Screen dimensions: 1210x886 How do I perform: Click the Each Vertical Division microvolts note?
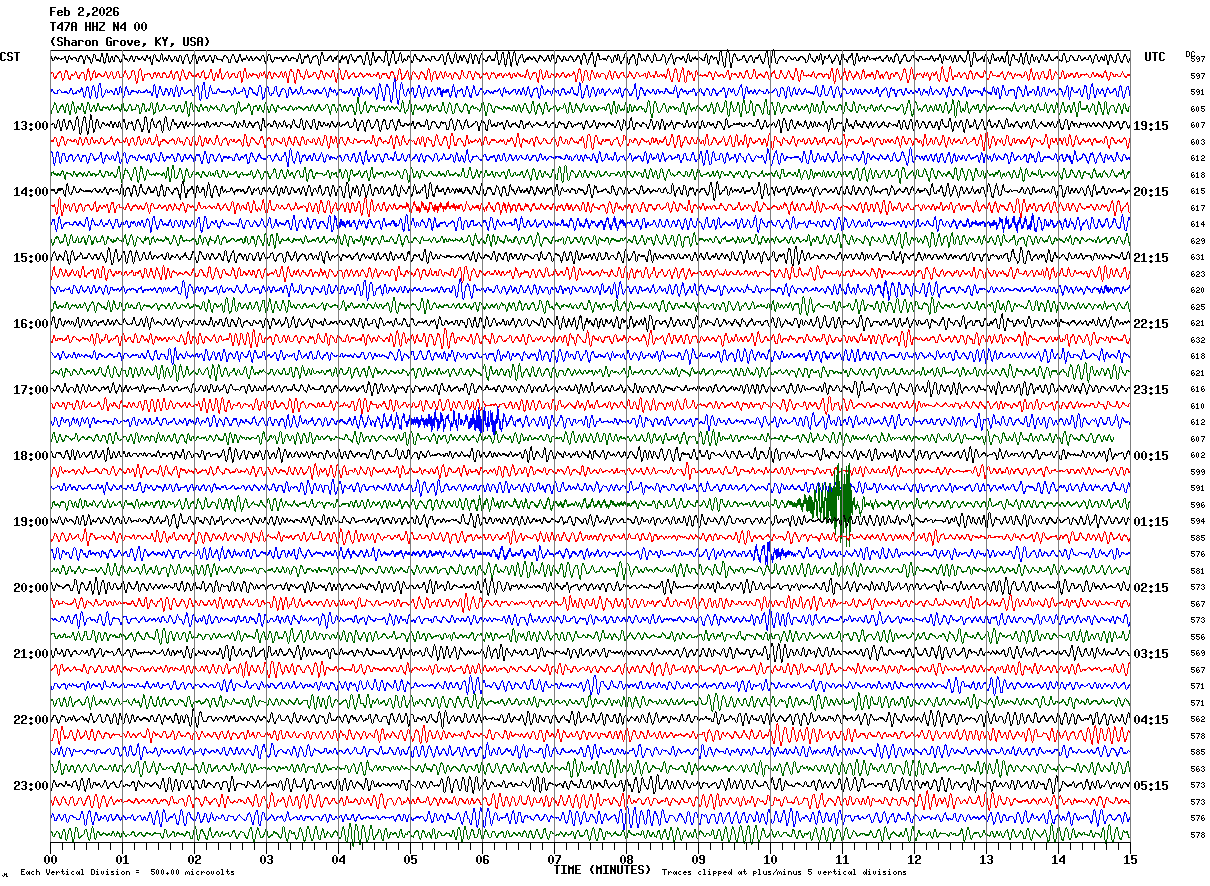127,873
